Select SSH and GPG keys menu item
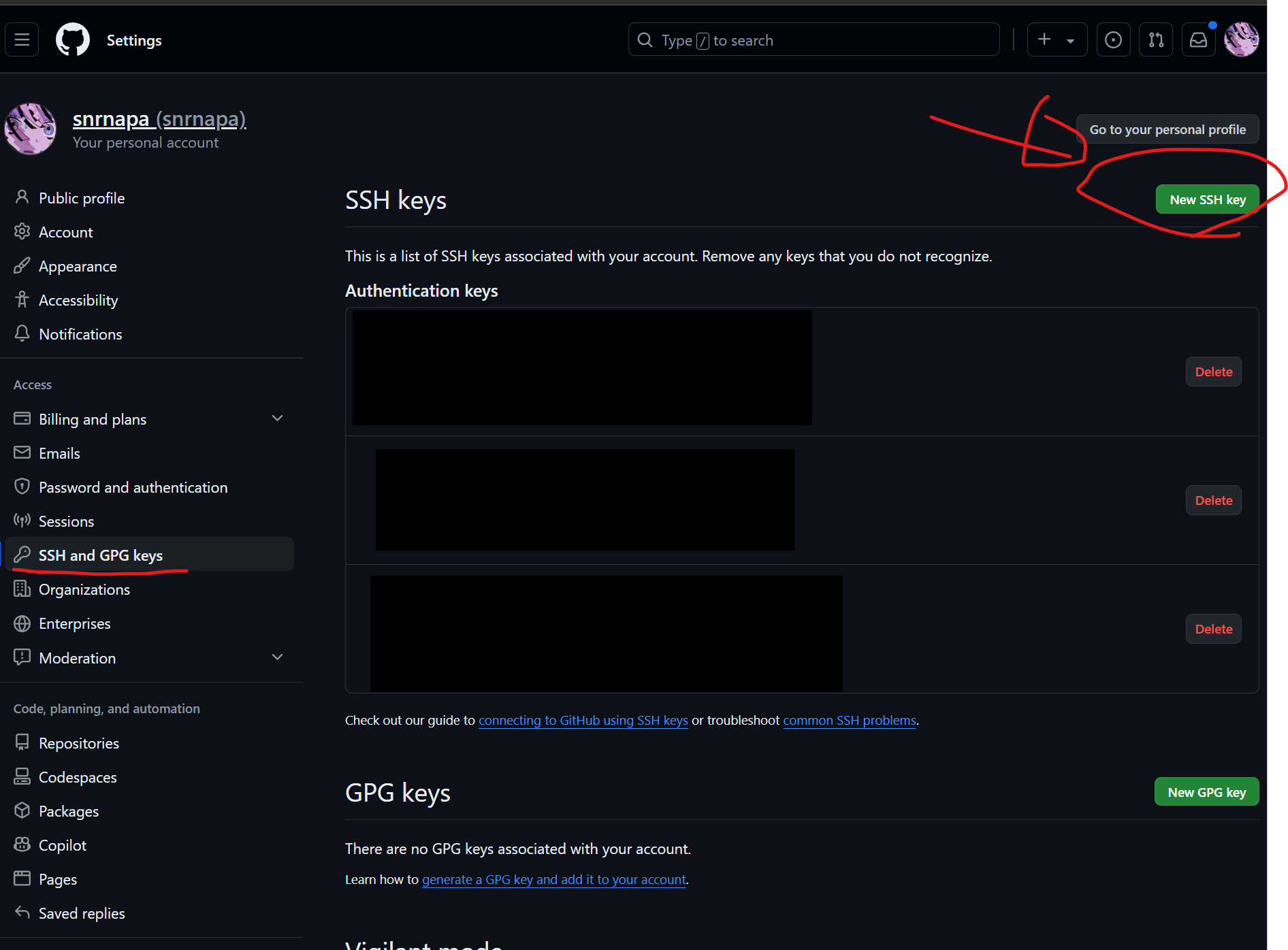Viewport: 1288px width, 950px height. click(150, 555)
